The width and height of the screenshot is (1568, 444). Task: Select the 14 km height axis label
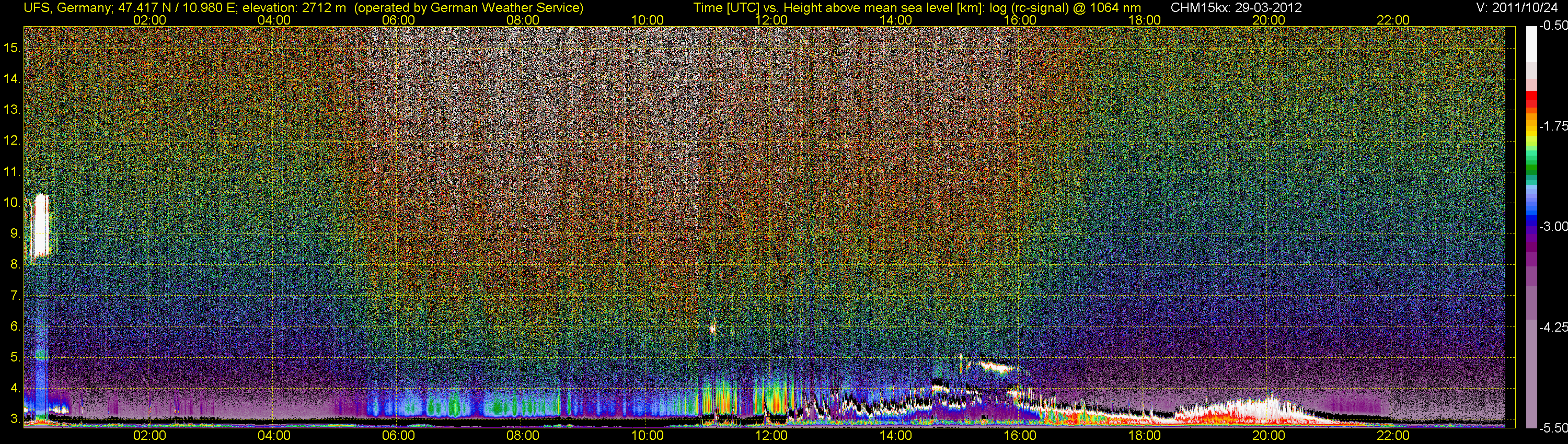(12, 78)
